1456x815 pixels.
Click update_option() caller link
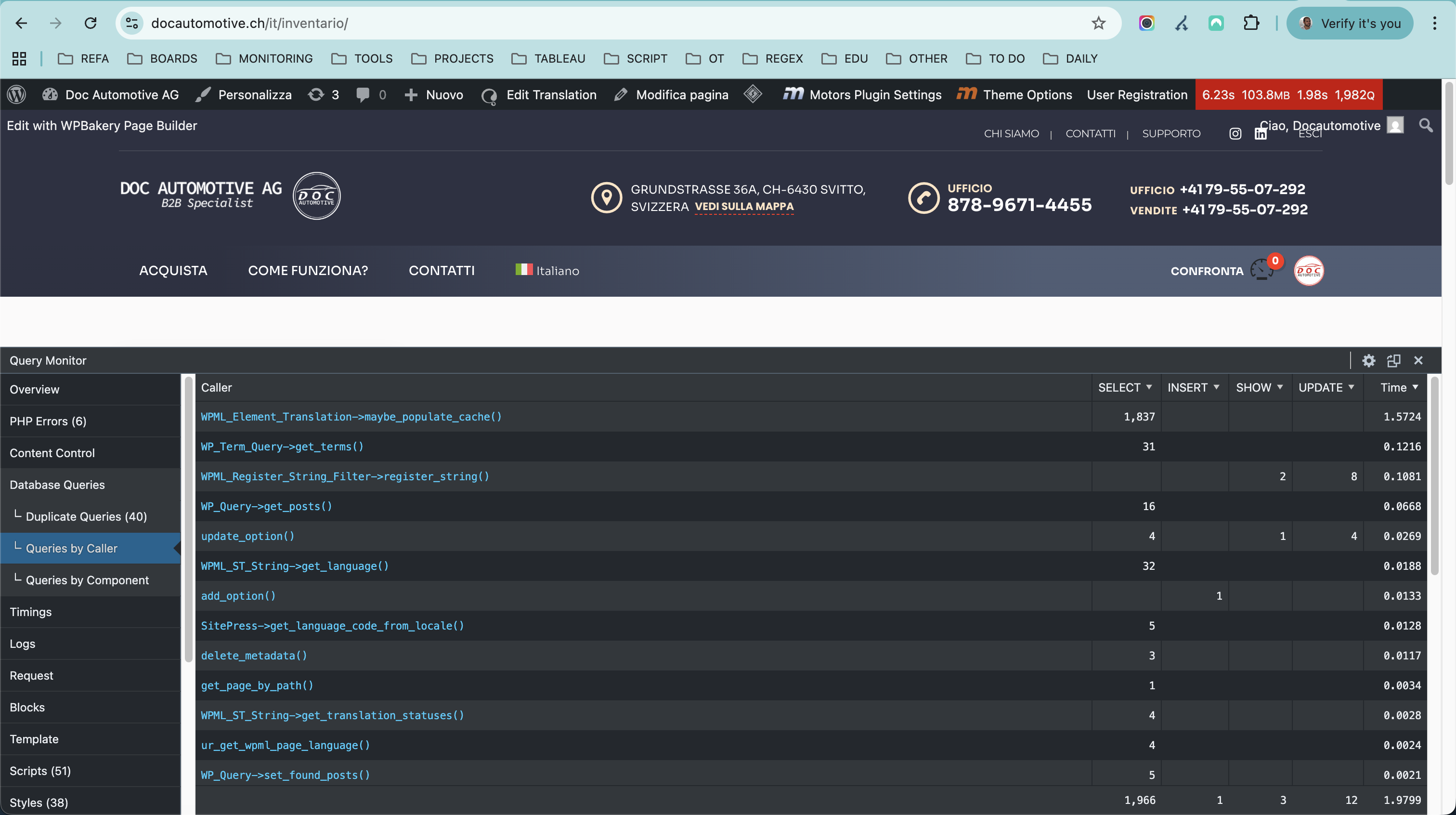[x=247, y=536]
